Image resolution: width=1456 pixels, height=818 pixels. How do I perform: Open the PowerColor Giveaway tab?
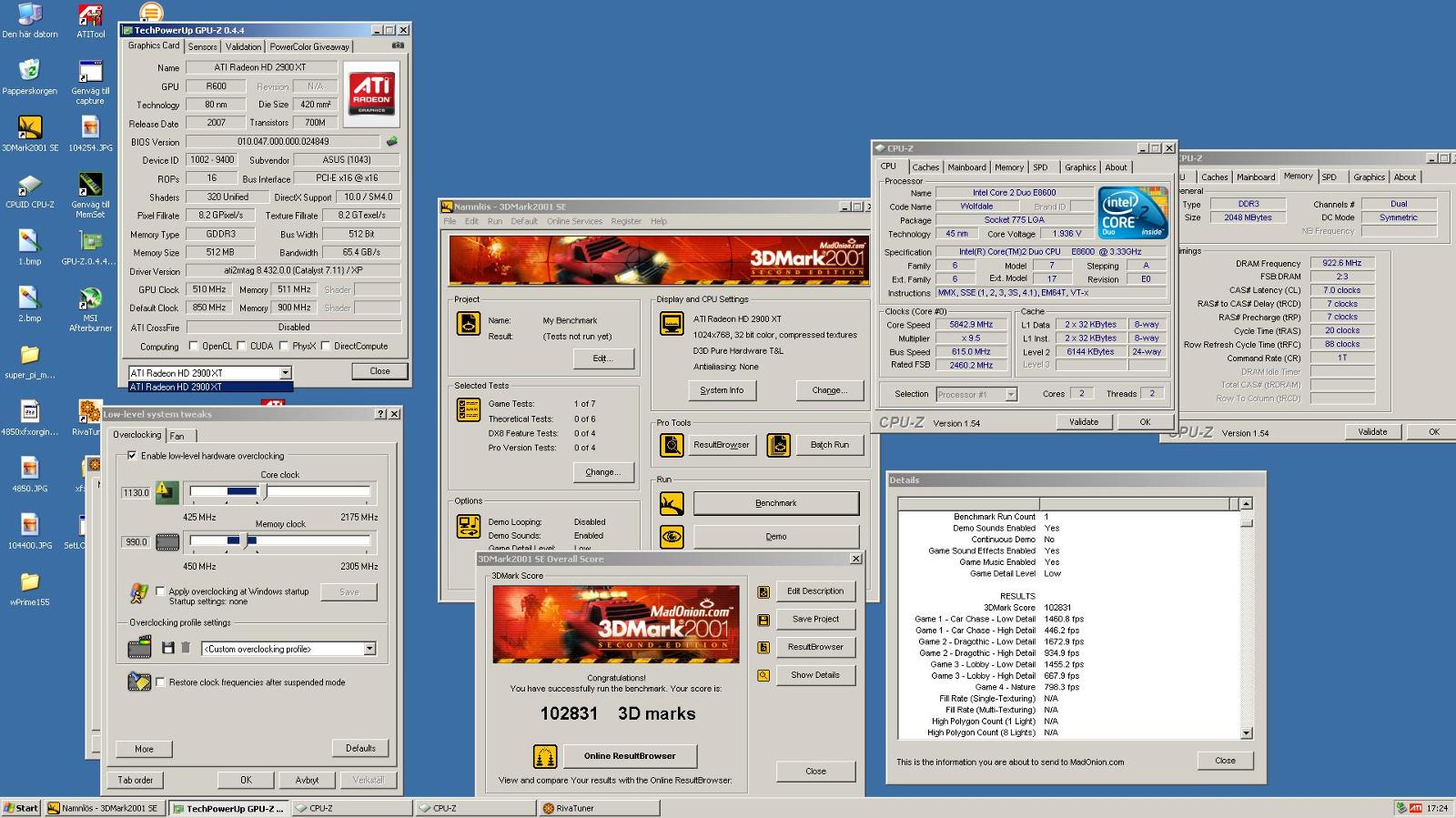coord(309,46)
